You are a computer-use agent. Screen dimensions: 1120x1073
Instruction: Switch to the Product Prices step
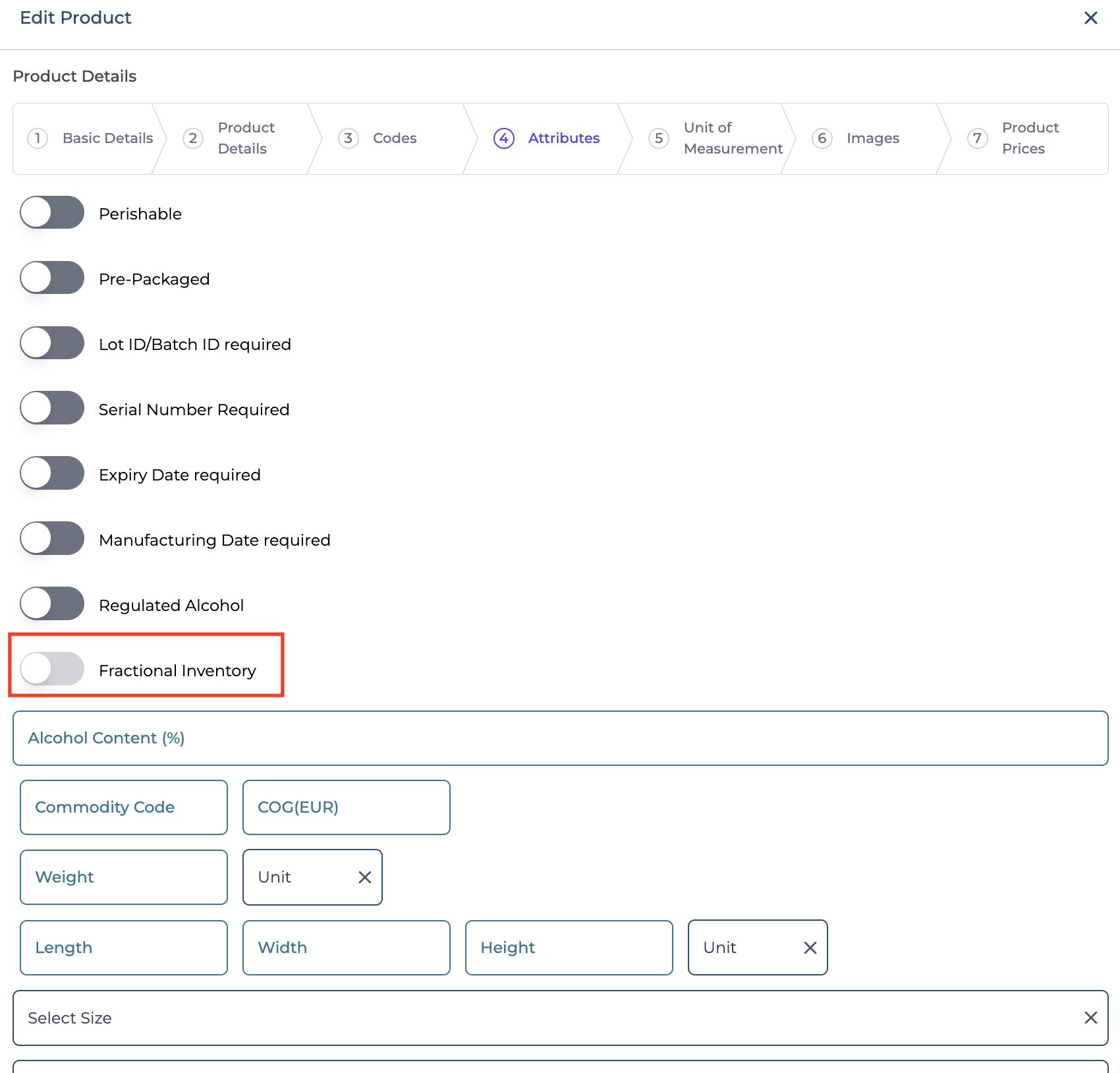(x=1030, y=138)
